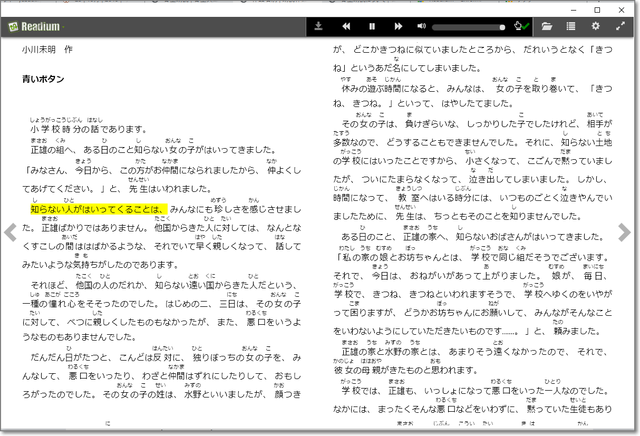Adjust the audio volume slider

click(468, 27)
